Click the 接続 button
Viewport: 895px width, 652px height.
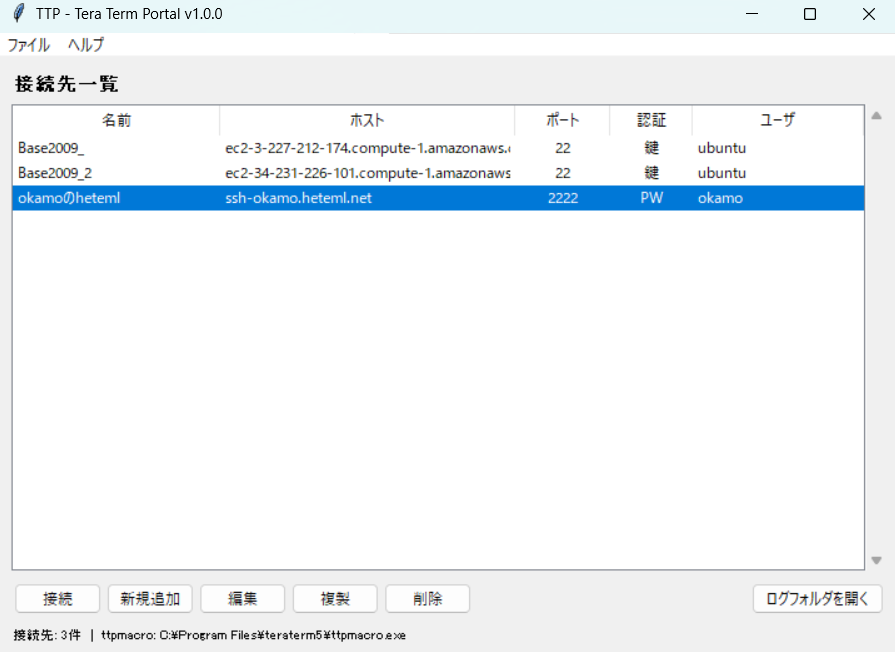click(58, 598)
